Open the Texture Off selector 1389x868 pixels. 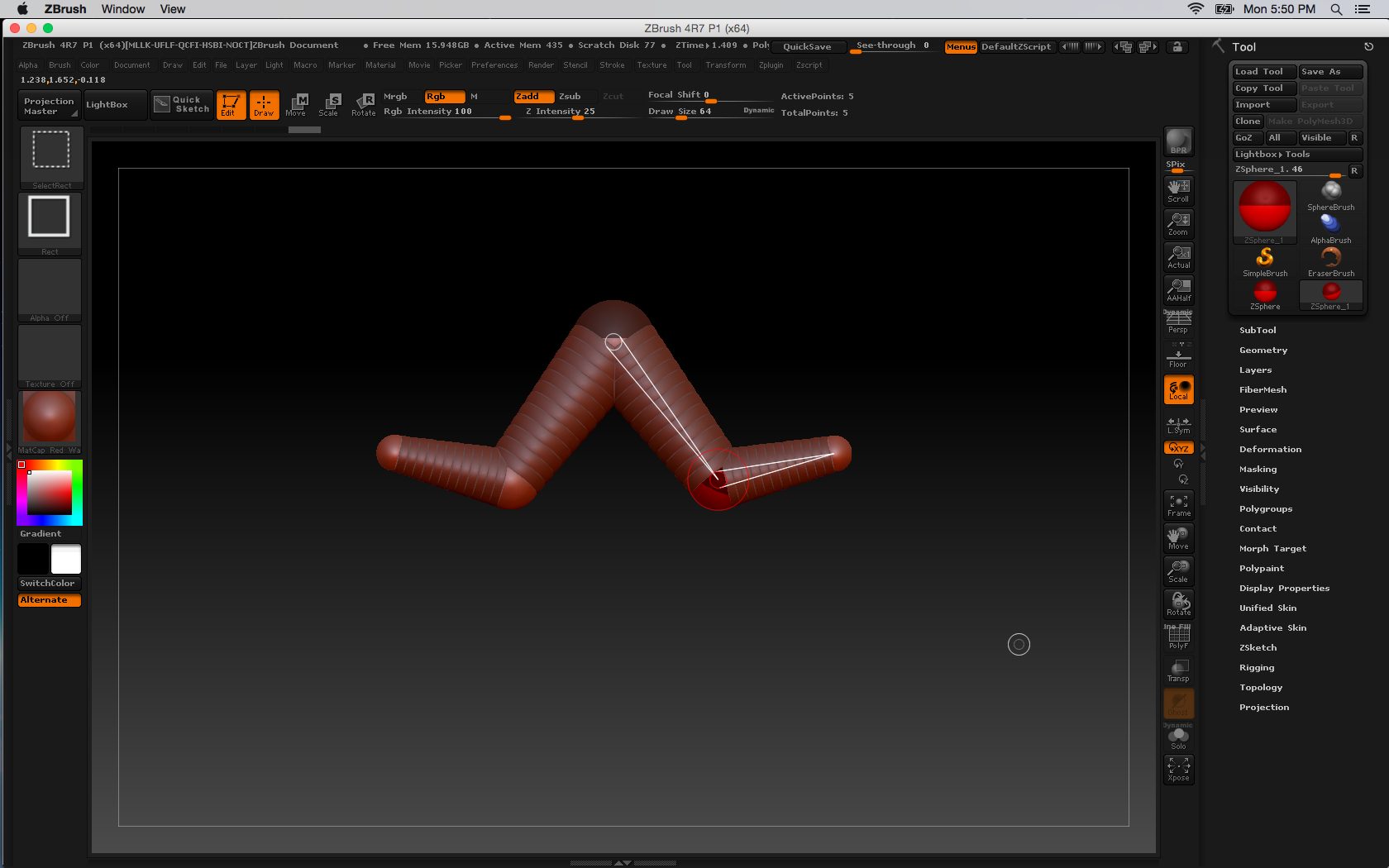[50, 356]
